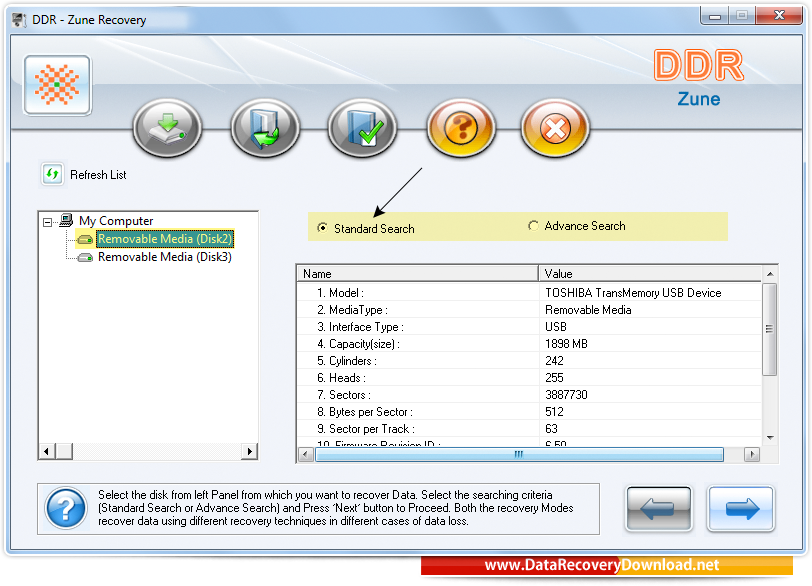Click the '1. Model :' row
This screenshot has height=586, width=812.
pos(529,292)
